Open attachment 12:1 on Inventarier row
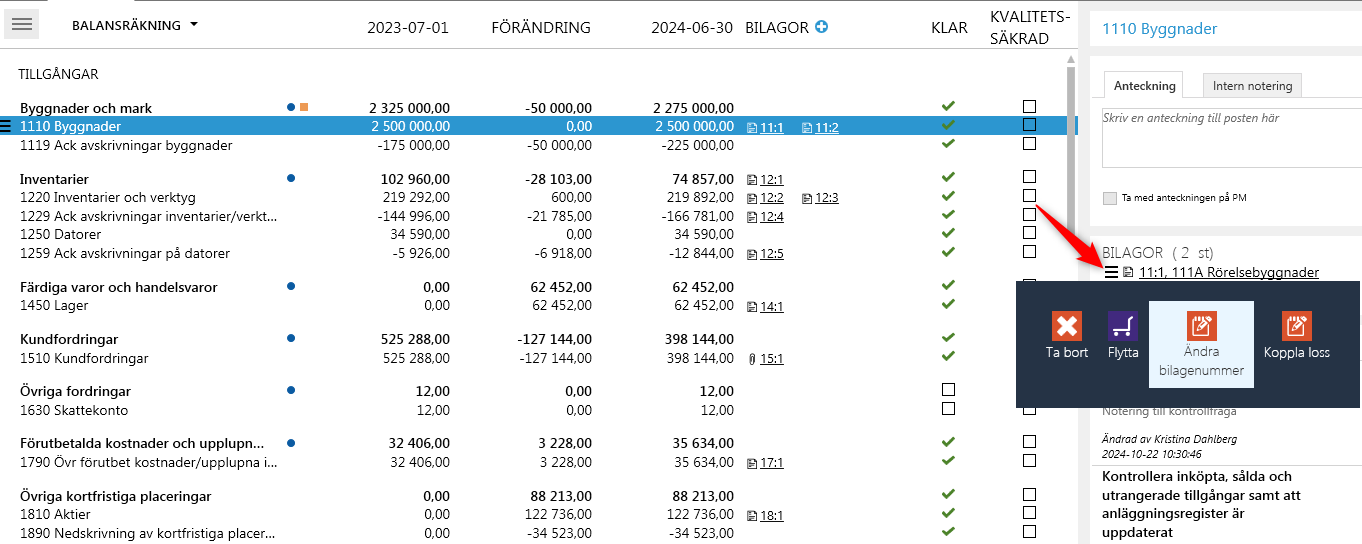Image resolution: width=1362 pixels, height=544 pixels. (x=765, y=180)
